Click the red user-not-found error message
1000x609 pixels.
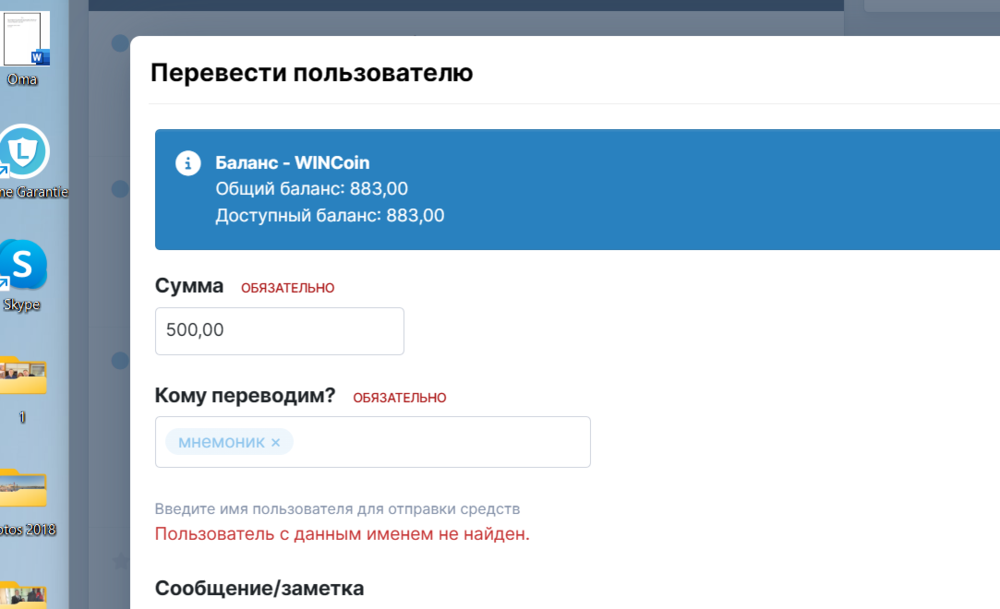pos(342,534)
